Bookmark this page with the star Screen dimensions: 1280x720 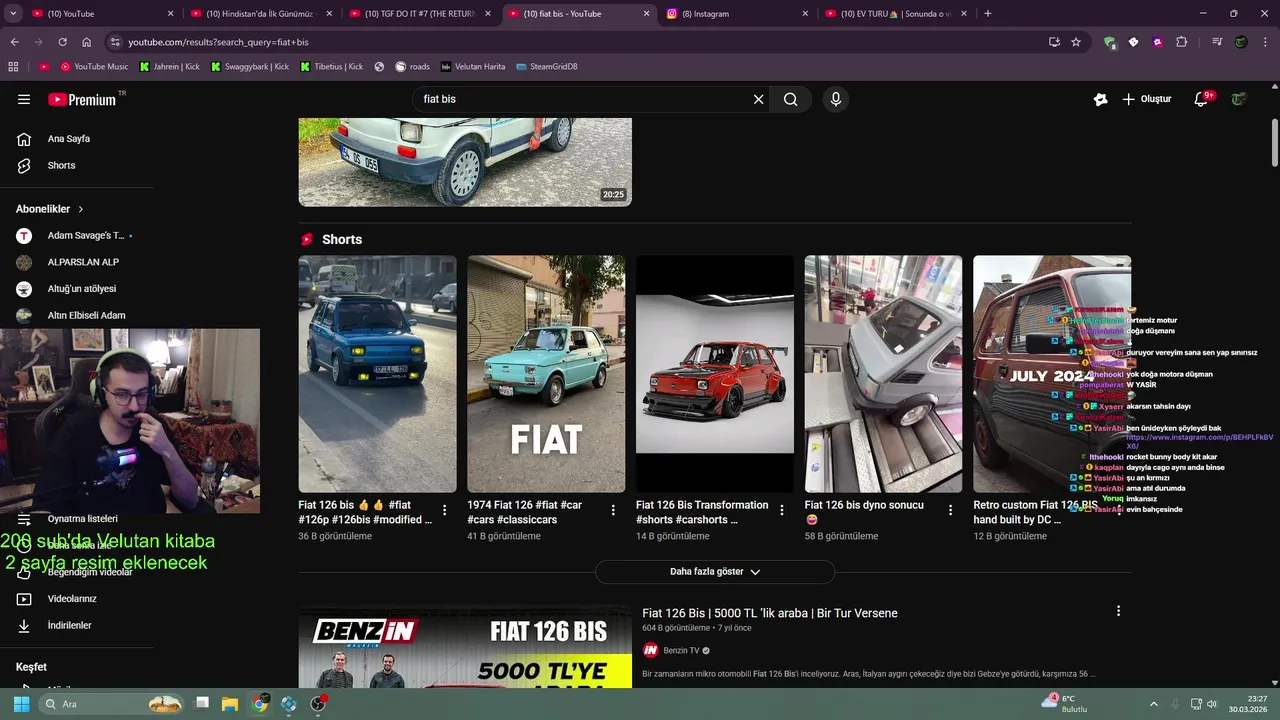point(1076,42)
